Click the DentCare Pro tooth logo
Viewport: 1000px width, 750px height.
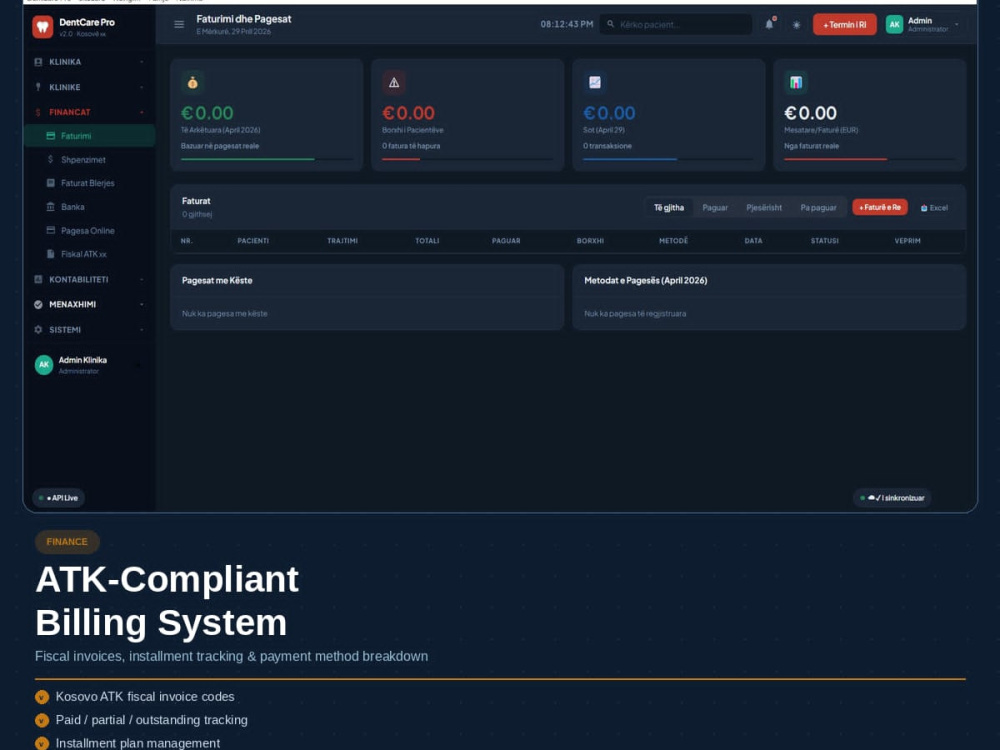(x=43, y=27)
